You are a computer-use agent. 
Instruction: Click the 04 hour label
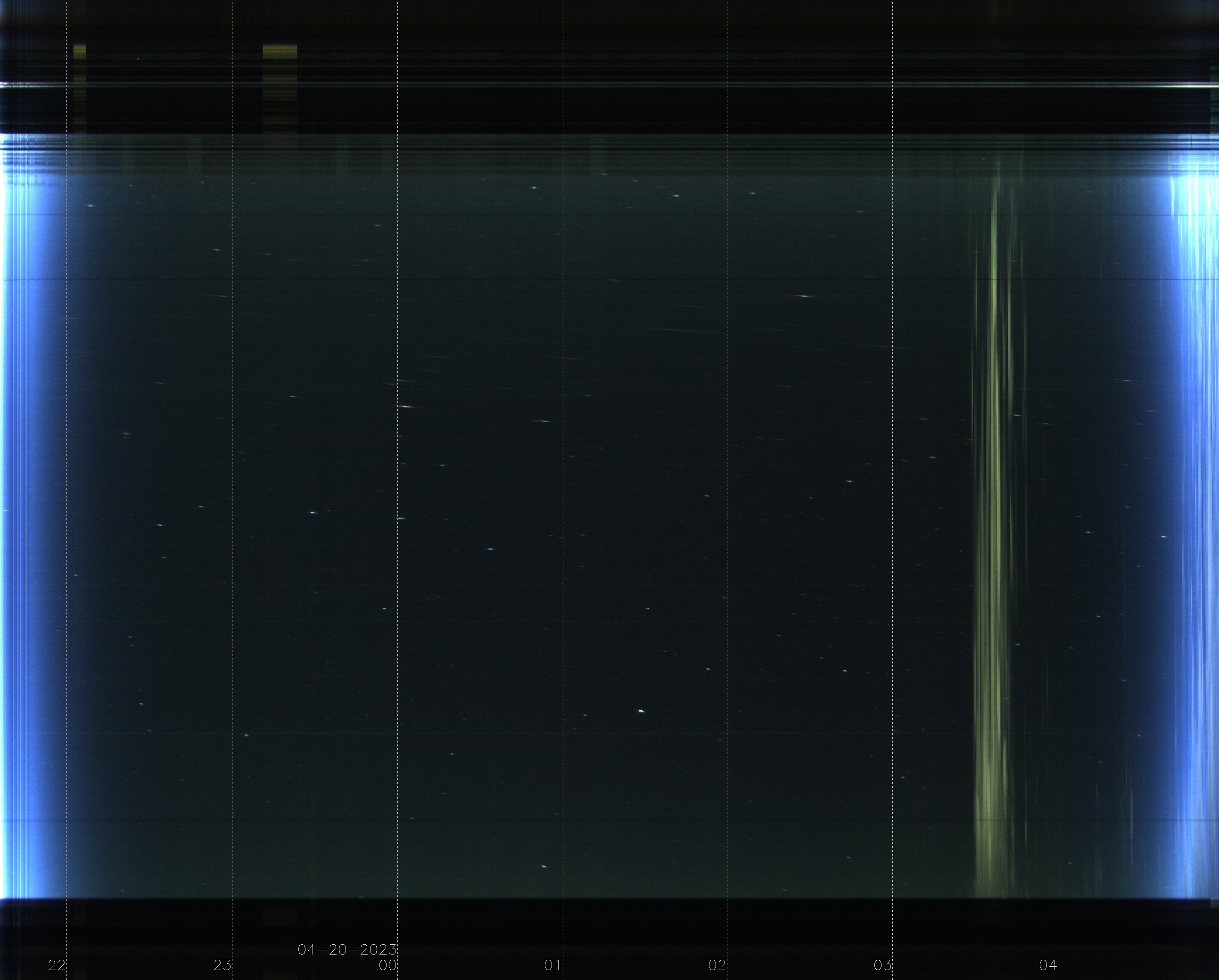coord(1048,965)
